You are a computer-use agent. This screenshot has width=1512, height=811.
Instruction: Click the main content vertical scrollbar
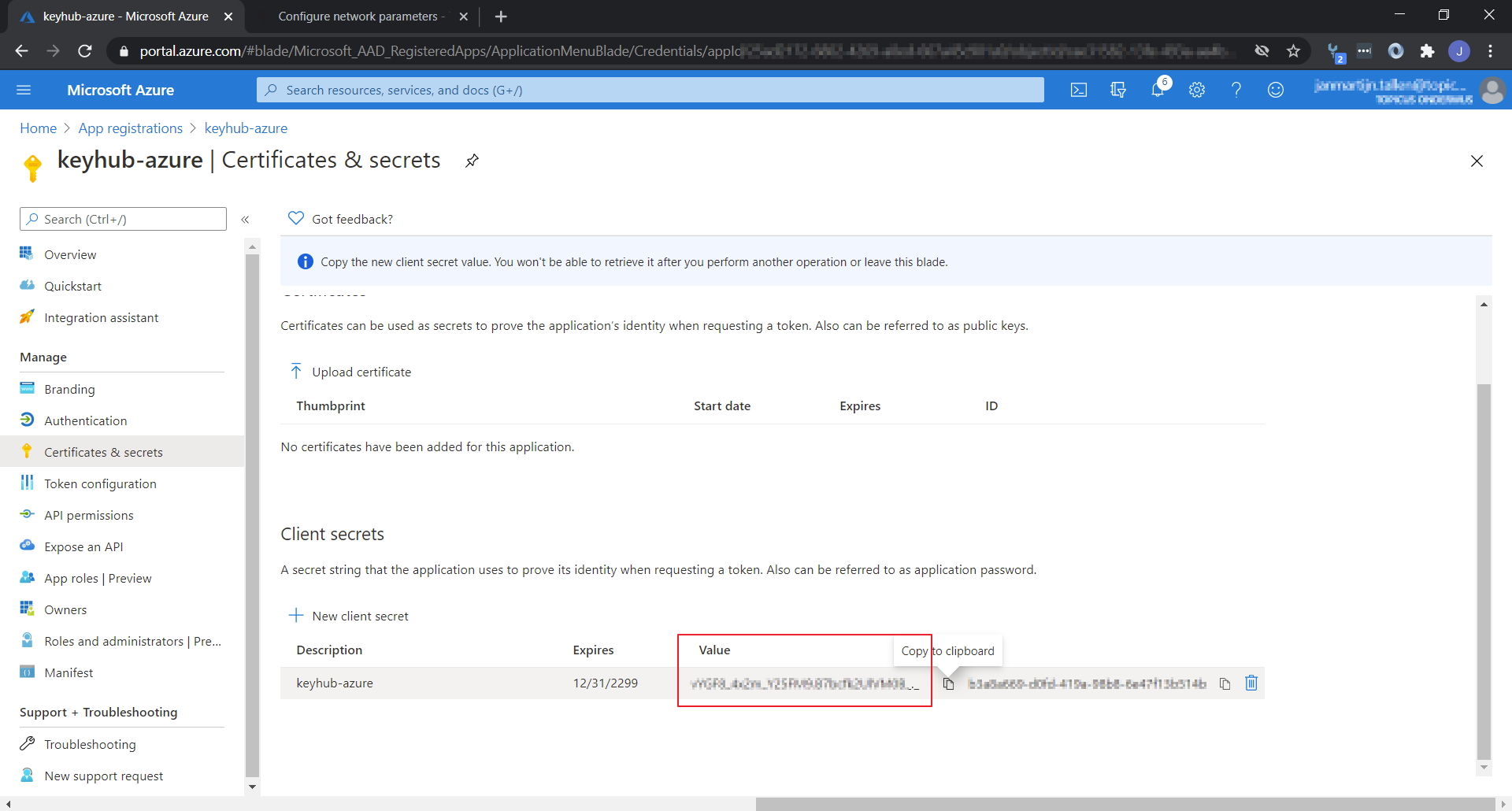[1484, 570]
